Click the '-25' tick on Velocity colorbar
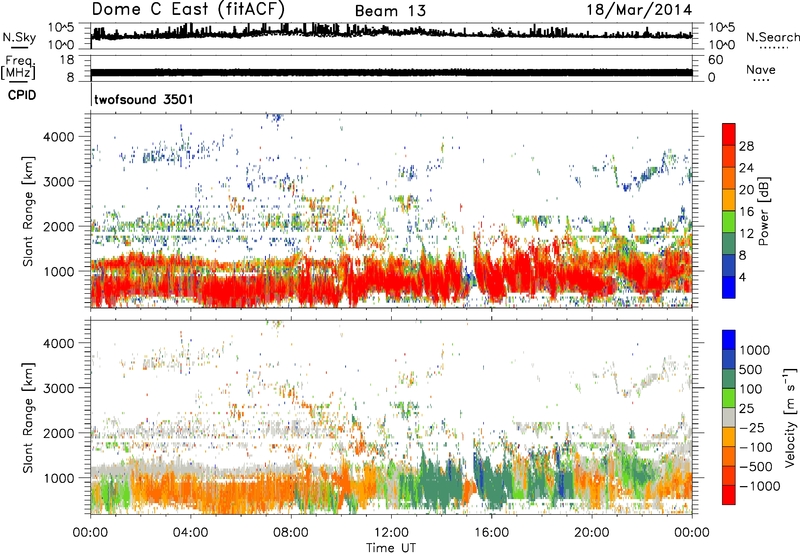The width and height of the screenshot is (800, 554). pyautogui.click(x=753, y=427)
